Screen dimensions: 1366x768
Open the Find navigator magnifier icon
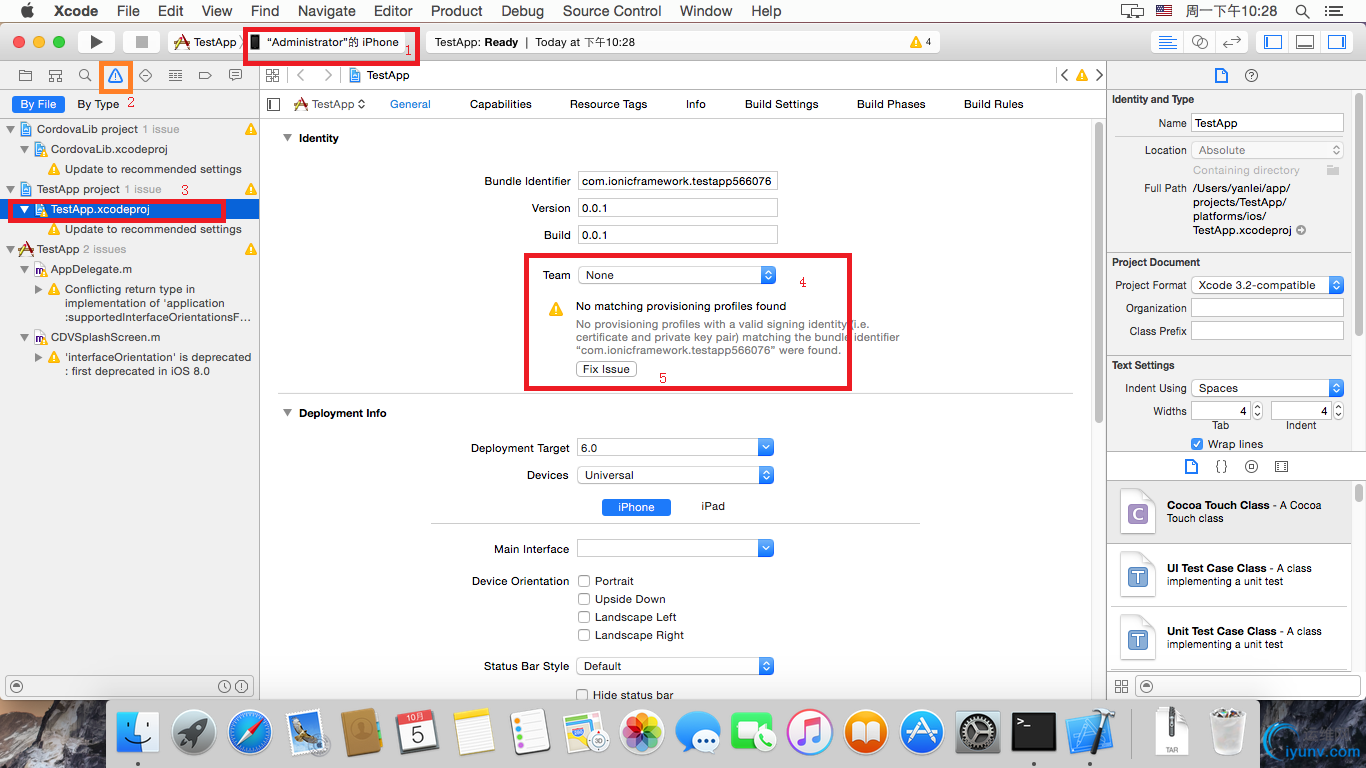85,76
